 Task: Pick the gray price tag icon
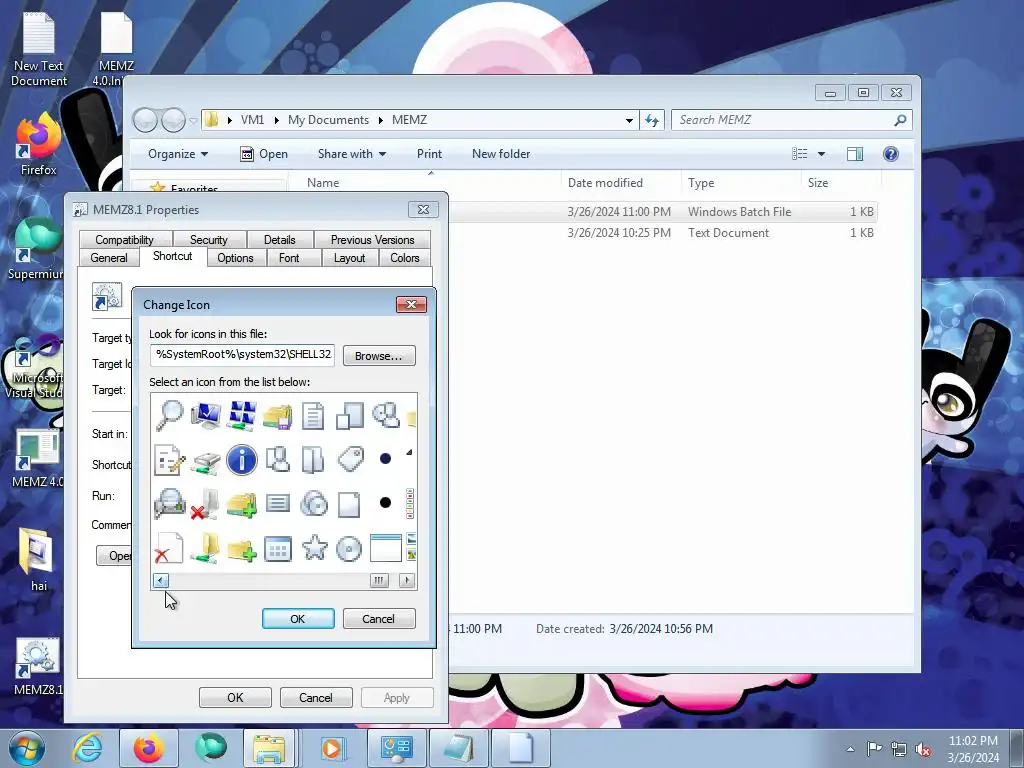point(350,459)
